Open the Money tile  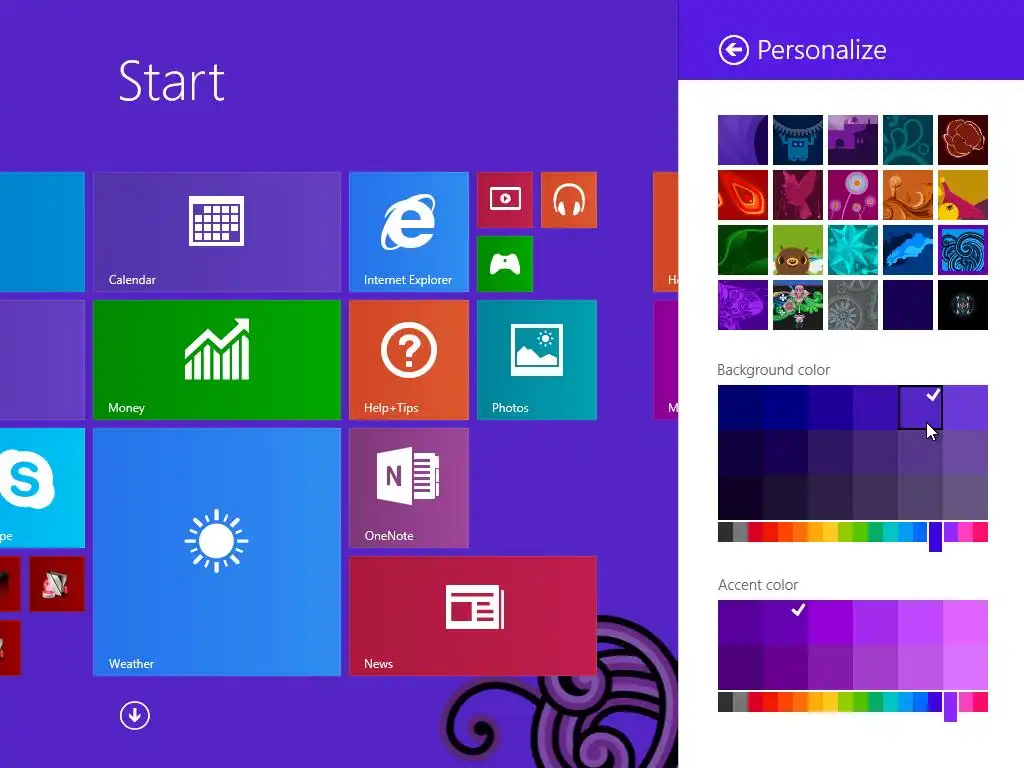pyautogui.click(x=217, y=360)
